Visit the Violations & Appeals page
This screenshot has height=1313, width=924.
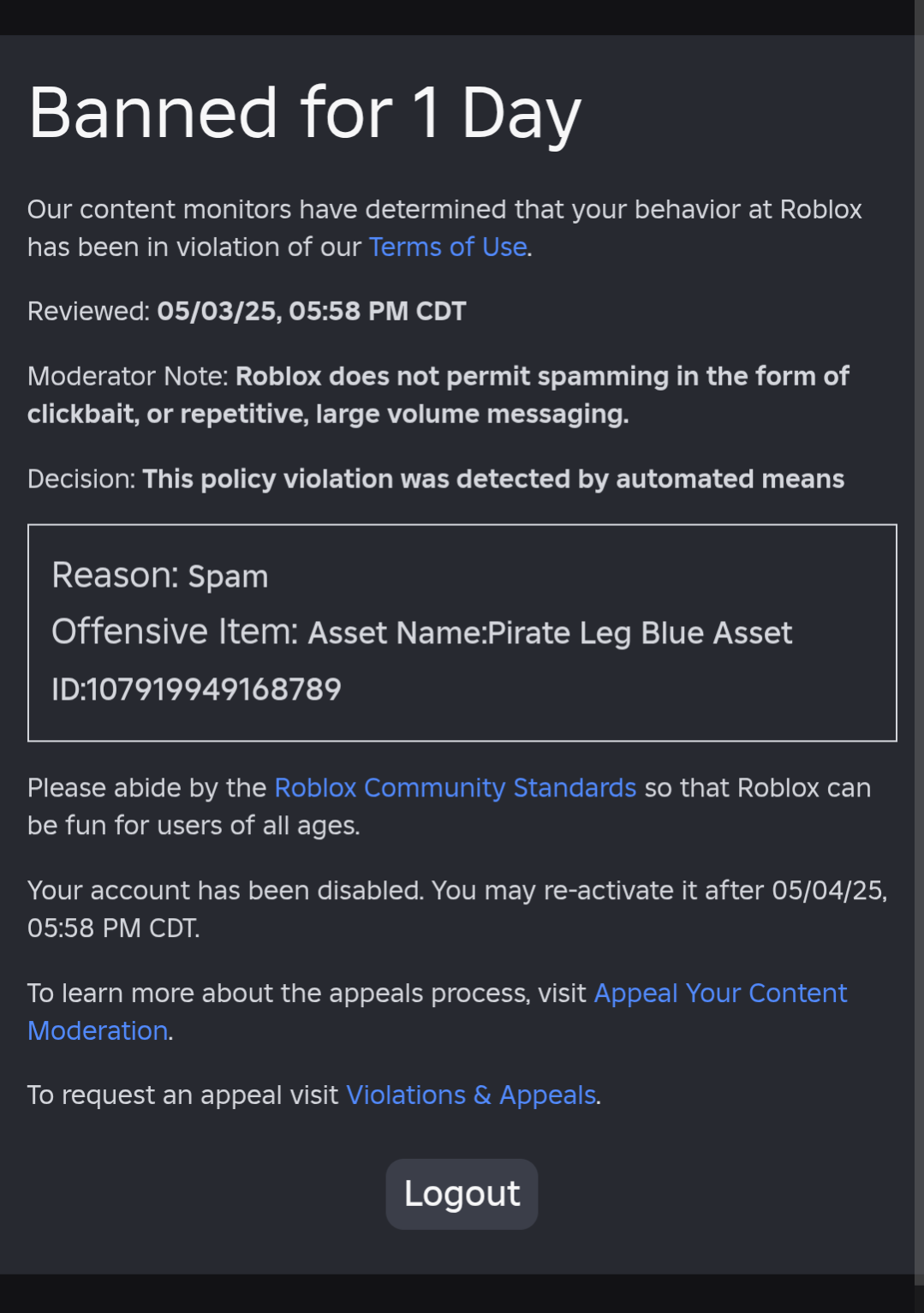click(x=471, y=1095)
